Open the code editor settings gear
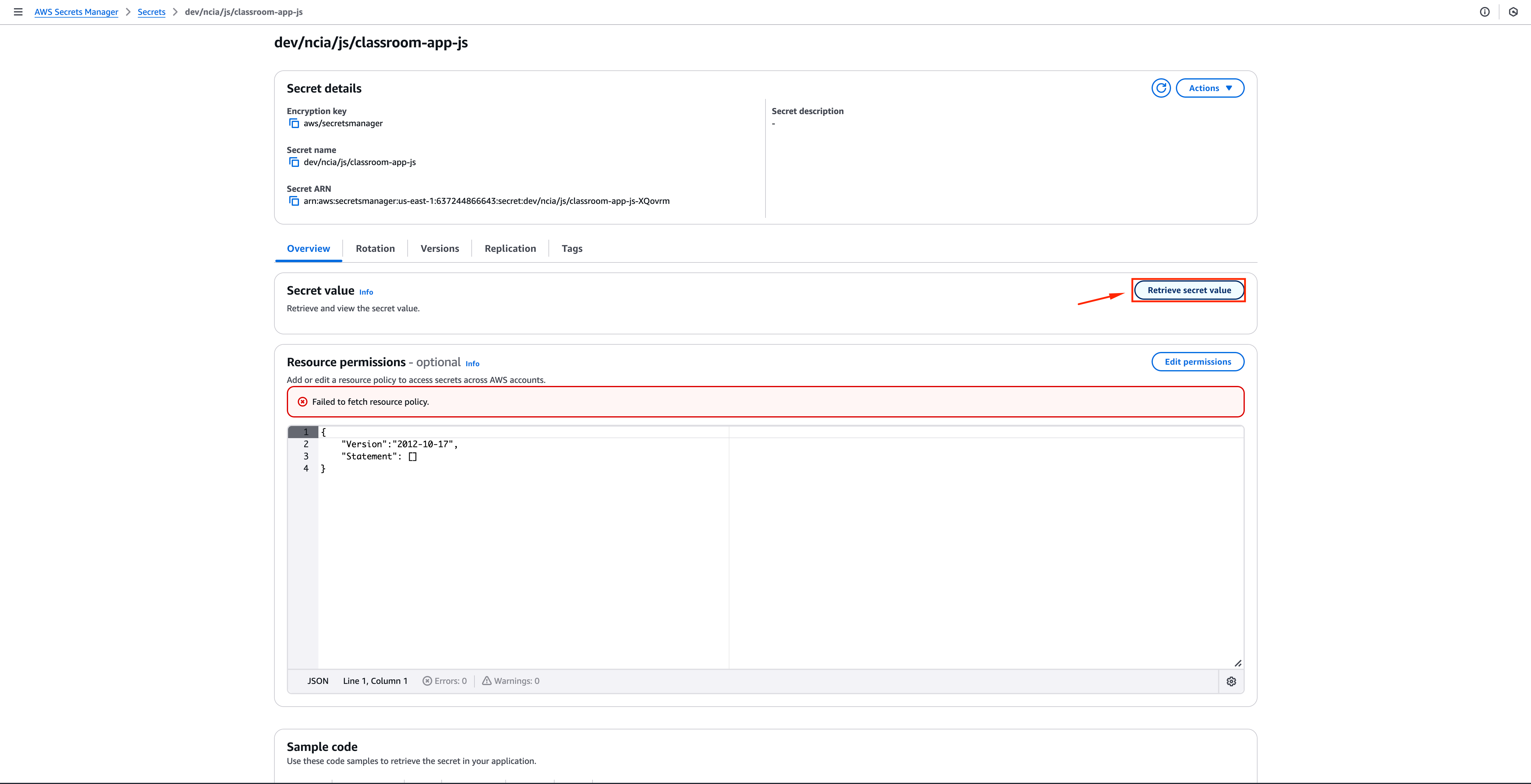 click(x=1231, y=681)
